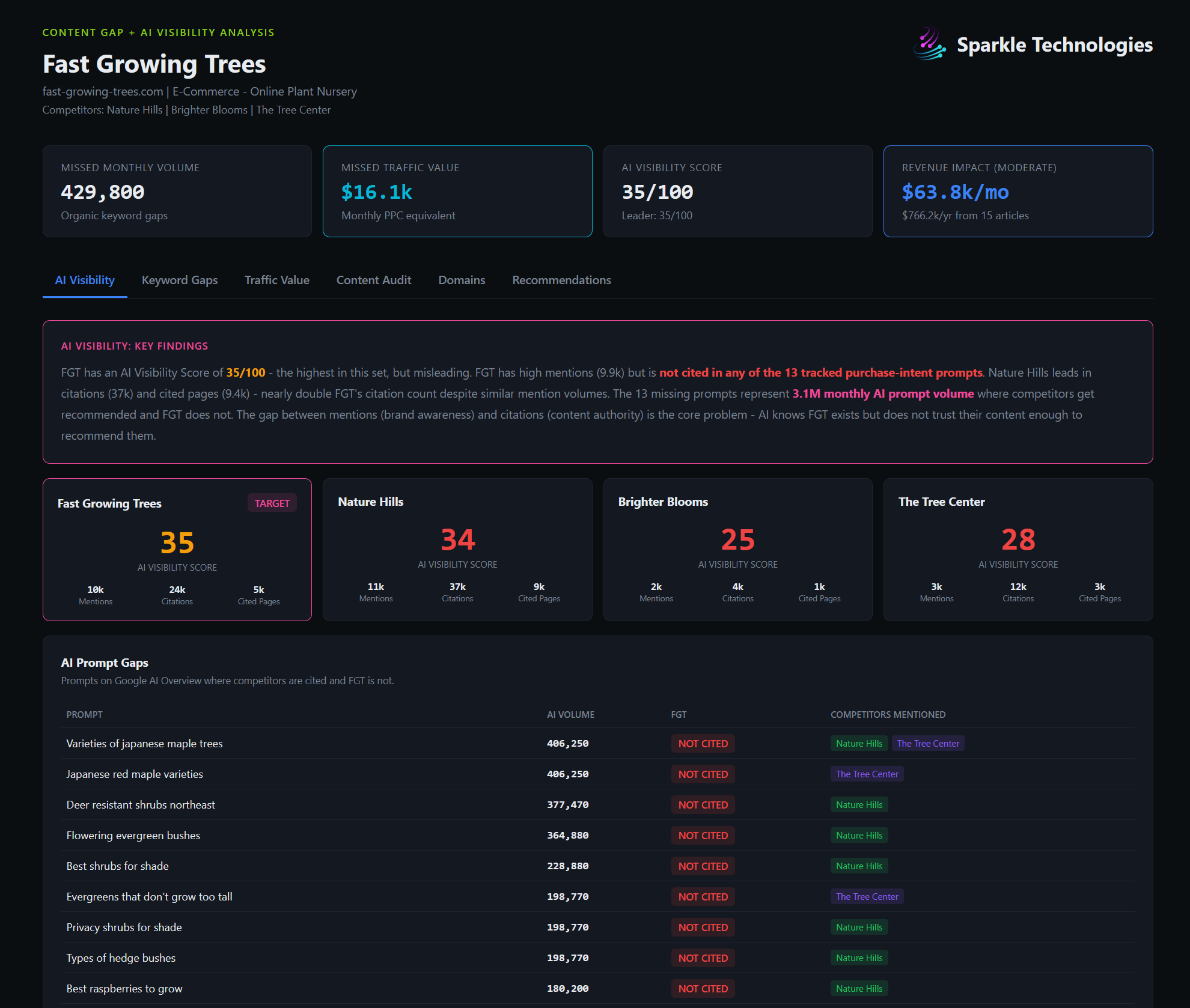The height and width of the screenshot is (1008, 1190).
Task: Click Nature Hills tag in Flowering evergreen bushes row
Action: click(859, 836)
